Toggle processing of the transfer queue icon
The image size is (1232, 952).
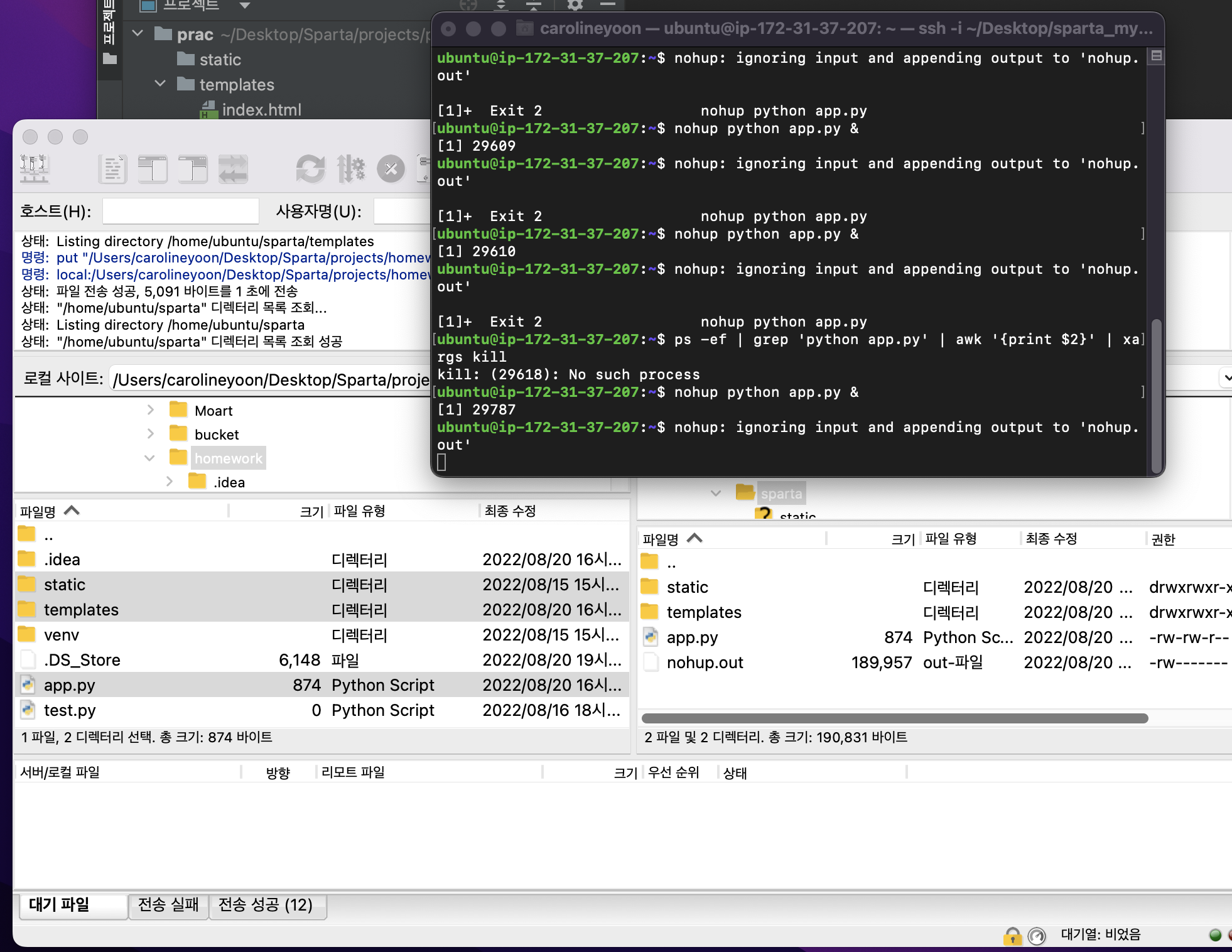pos(351,169)
